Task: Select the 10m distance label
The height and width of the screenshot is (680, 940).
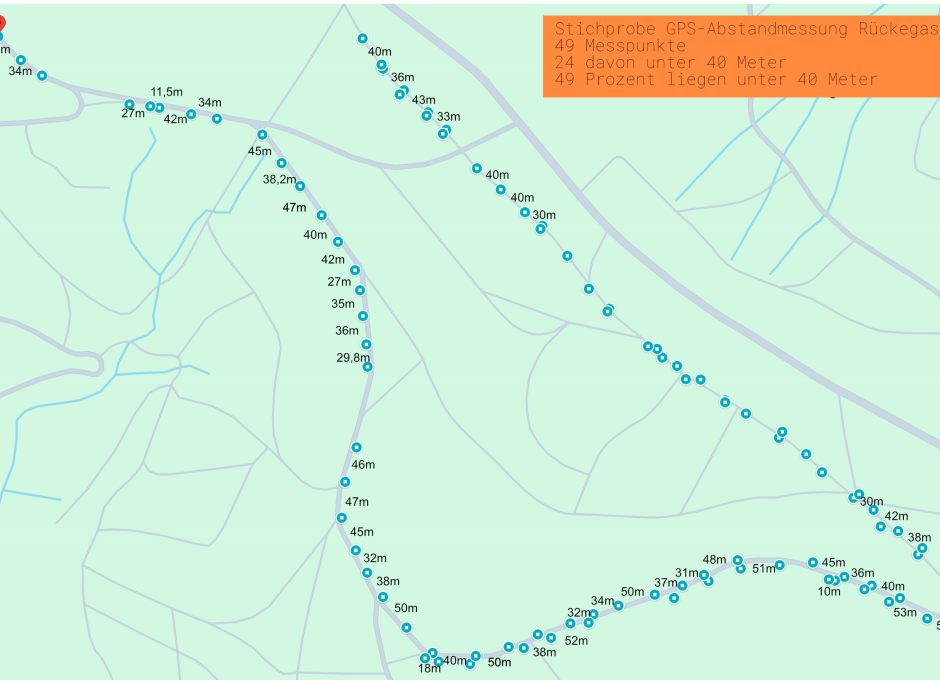Action: pyautogui.click(x=829, y=591)
